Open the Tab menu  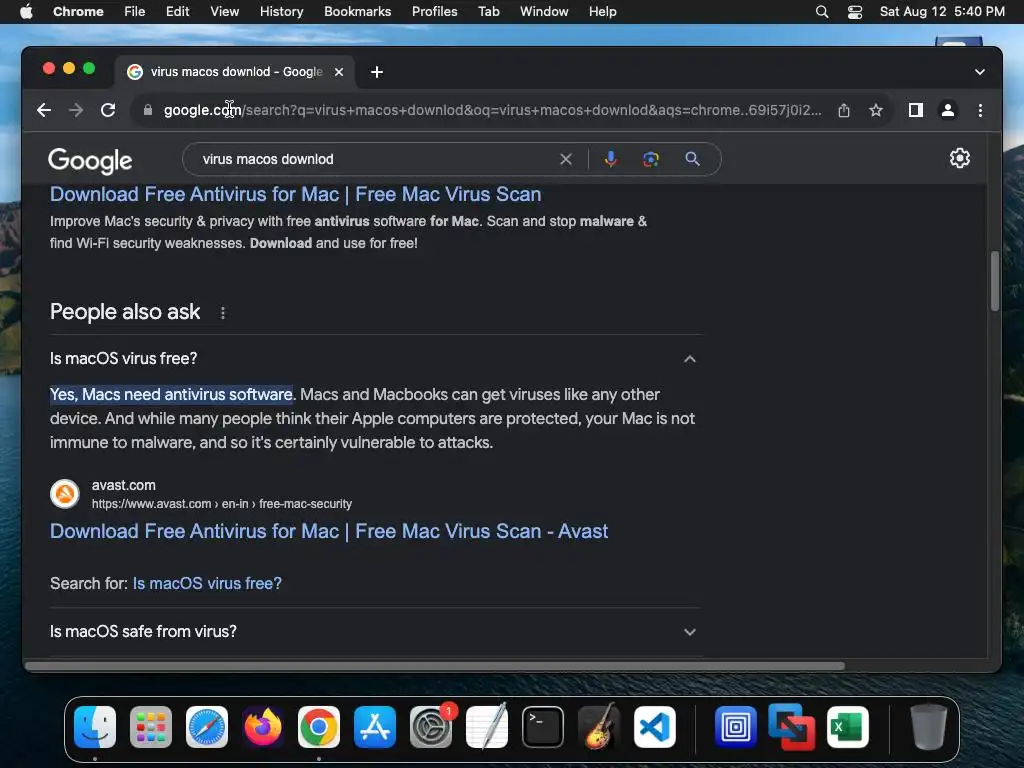click(488, 12)
